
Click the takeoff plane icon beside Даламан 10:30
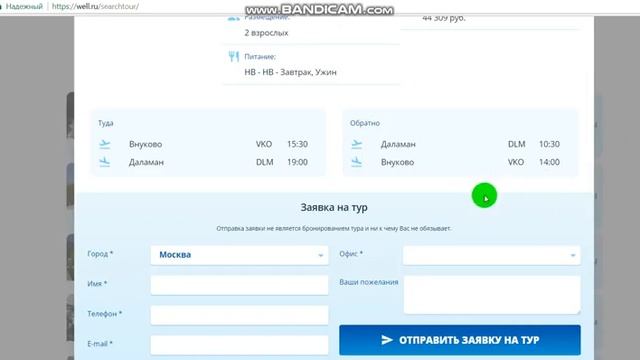(357, 144)
